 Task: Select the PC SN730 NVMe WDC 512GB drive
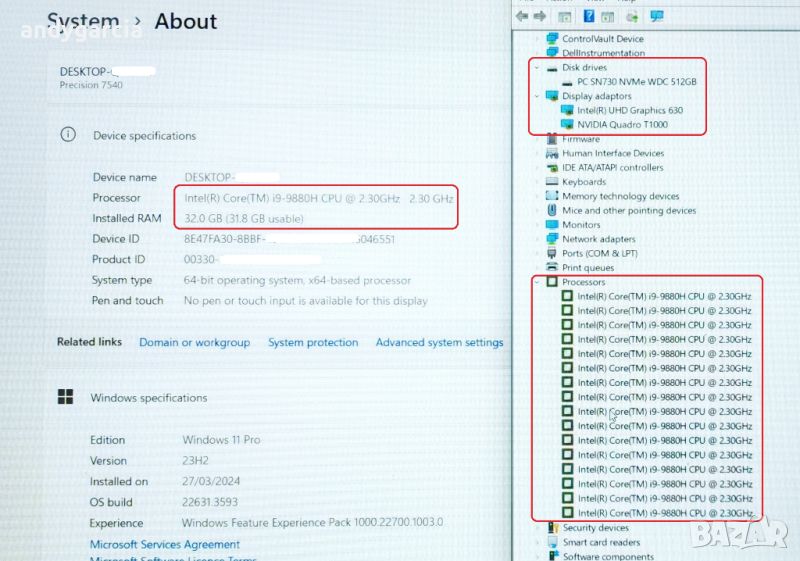click(636, 81)
